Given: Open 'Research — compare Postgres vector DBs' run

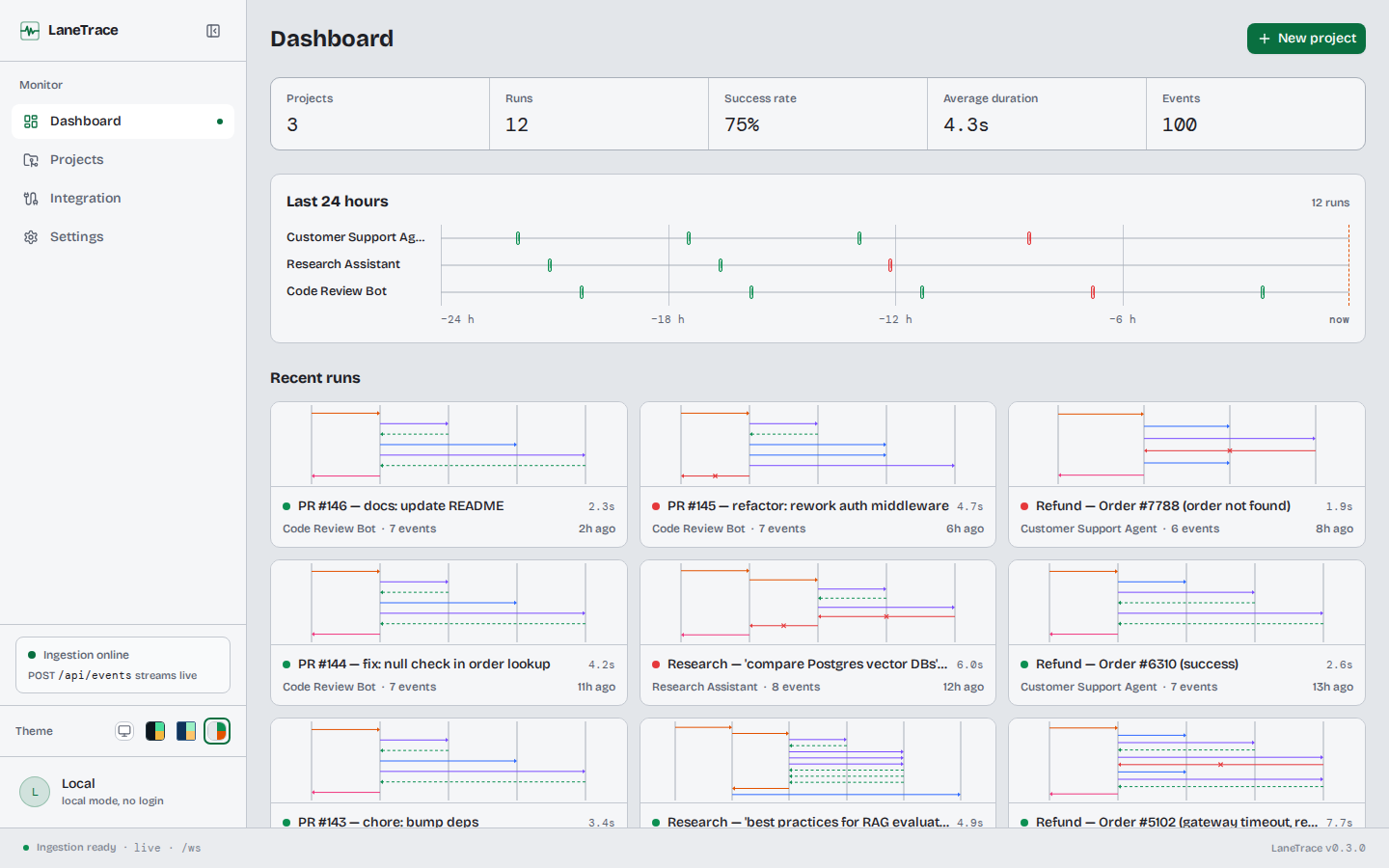Looking at the screenshot, I should tap(818, 633).
